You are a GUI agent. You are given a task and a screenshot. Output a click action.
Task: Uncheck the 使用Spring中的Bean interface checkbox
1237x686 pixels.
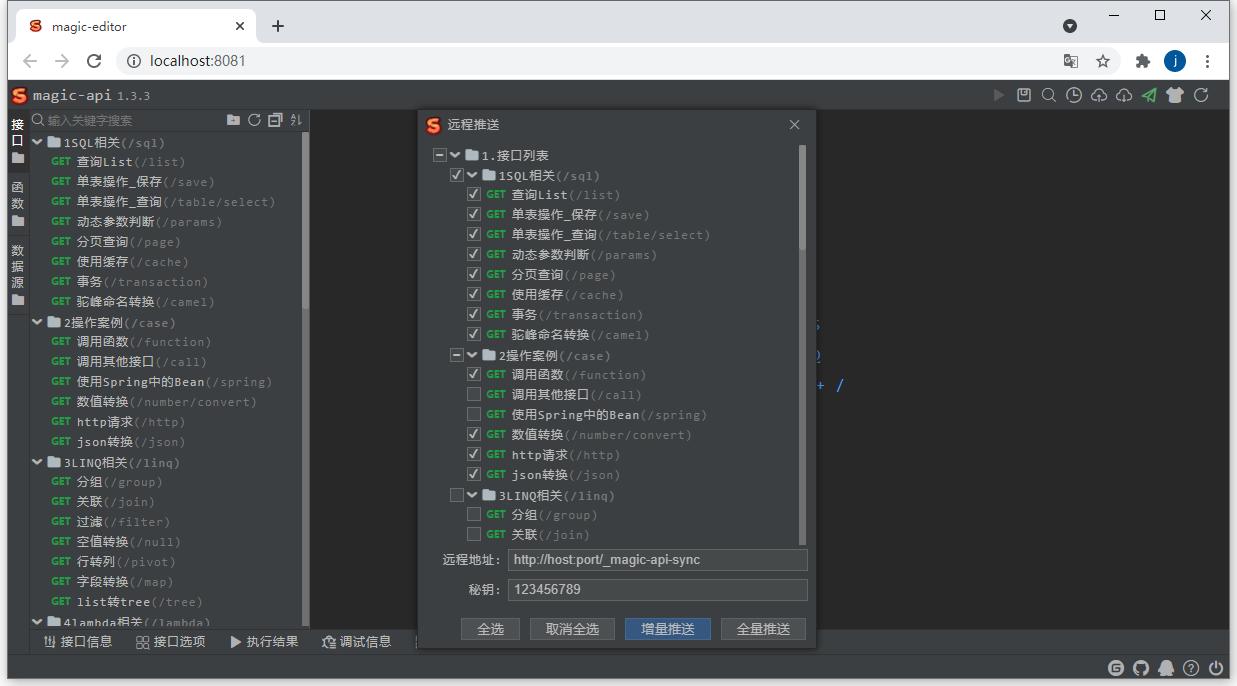point(473,414)
